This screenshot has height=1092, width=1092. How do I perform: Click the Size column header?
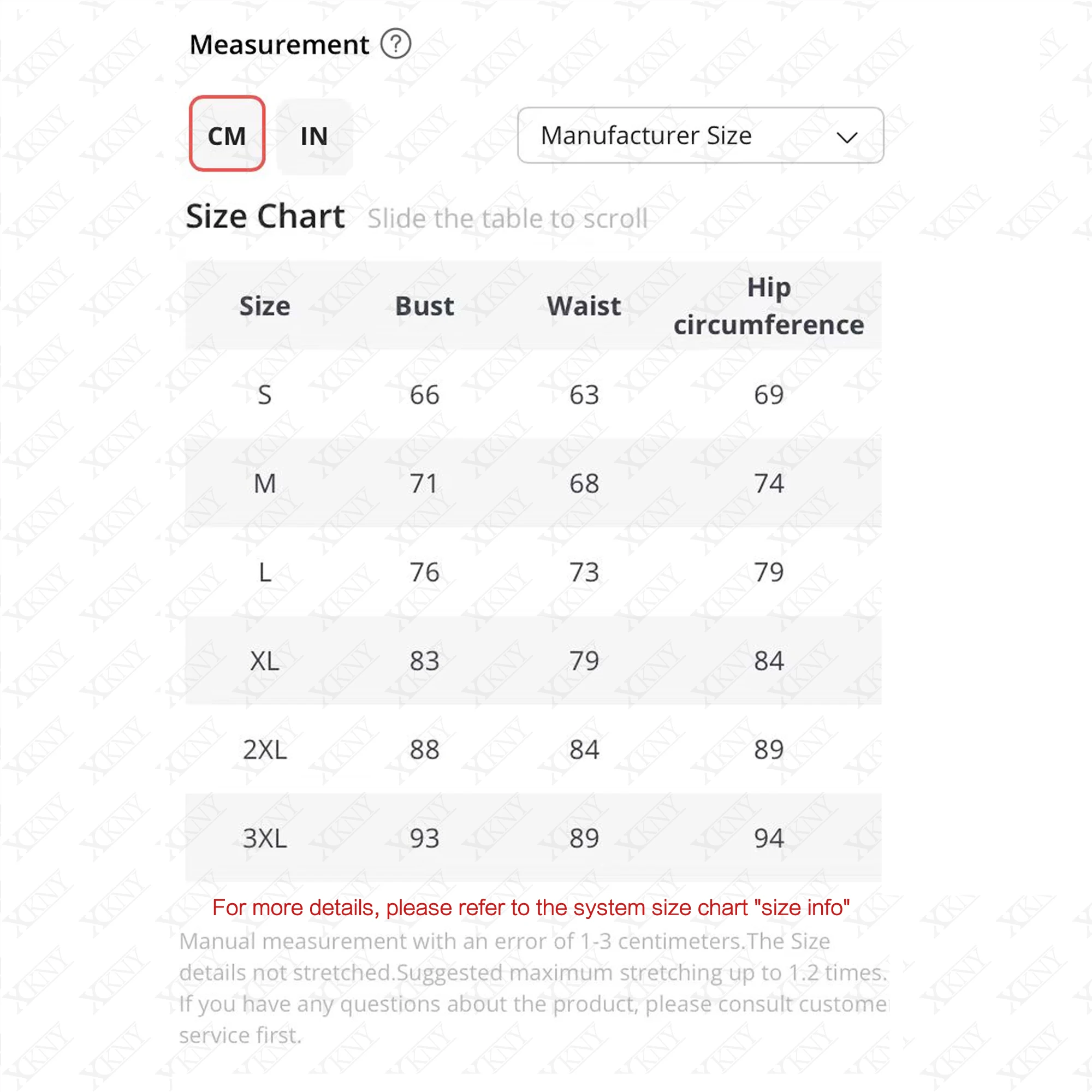[x=264, y=306]
